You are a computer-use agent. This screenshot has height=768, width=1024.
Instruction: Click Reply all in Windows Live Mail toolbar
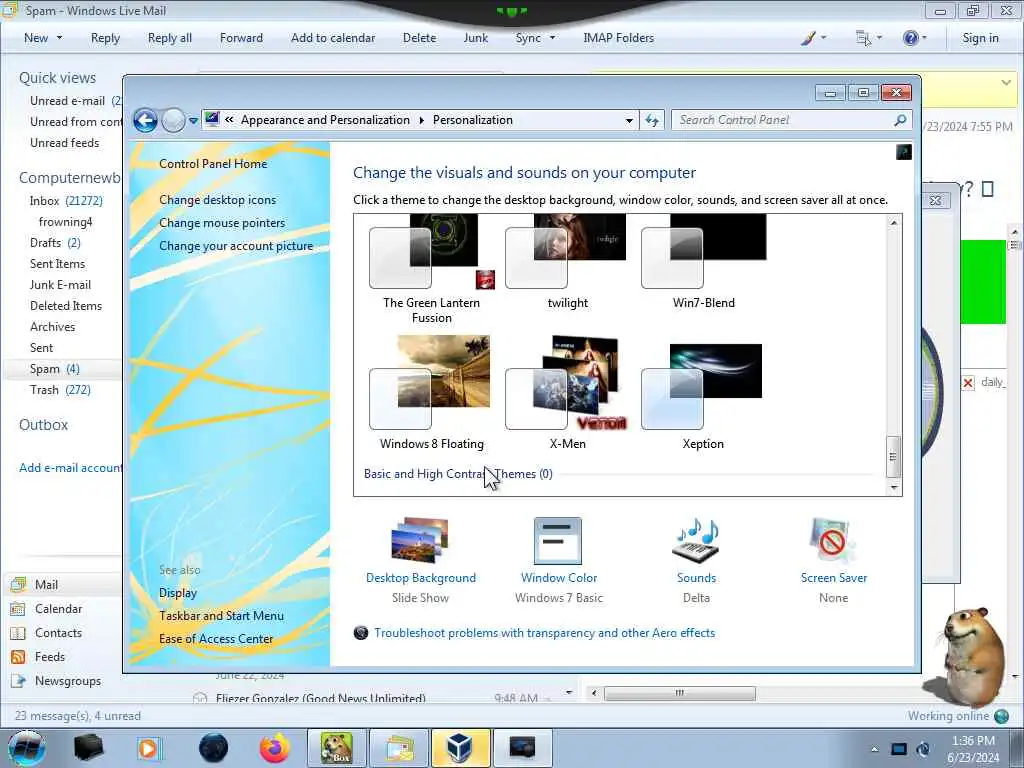coord(170,38)
